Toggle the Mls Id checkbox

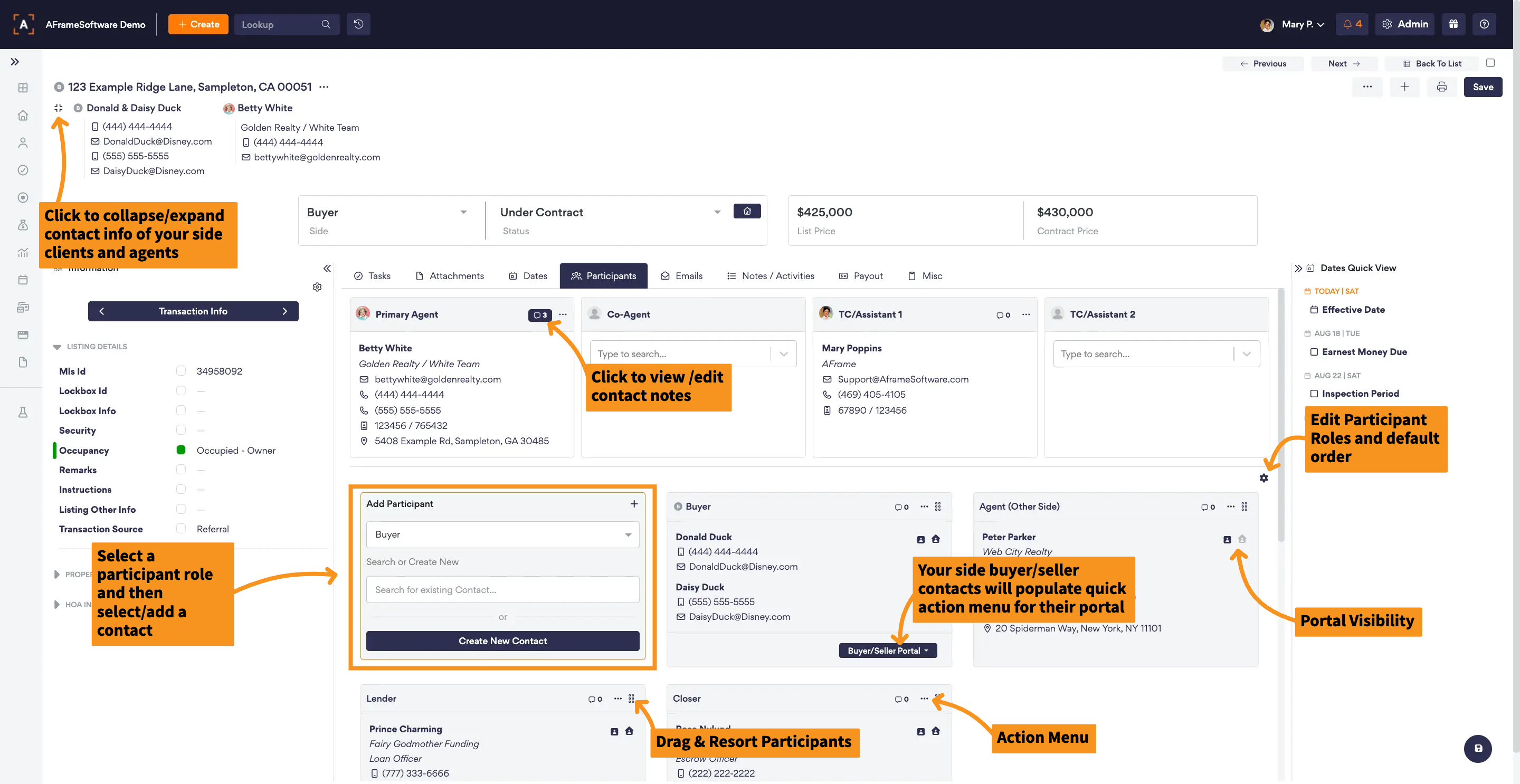point(181,370)
